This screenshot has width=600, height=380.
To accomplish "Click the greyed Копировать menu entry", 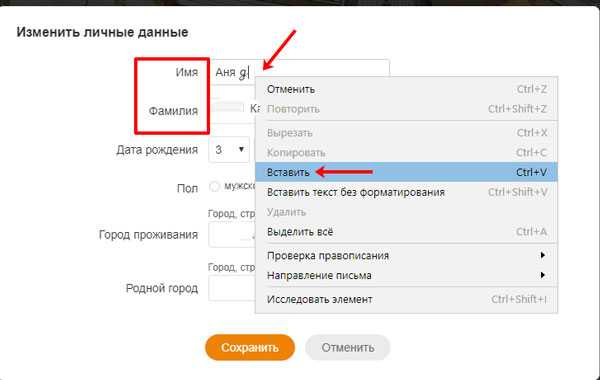I will point(406,153).
